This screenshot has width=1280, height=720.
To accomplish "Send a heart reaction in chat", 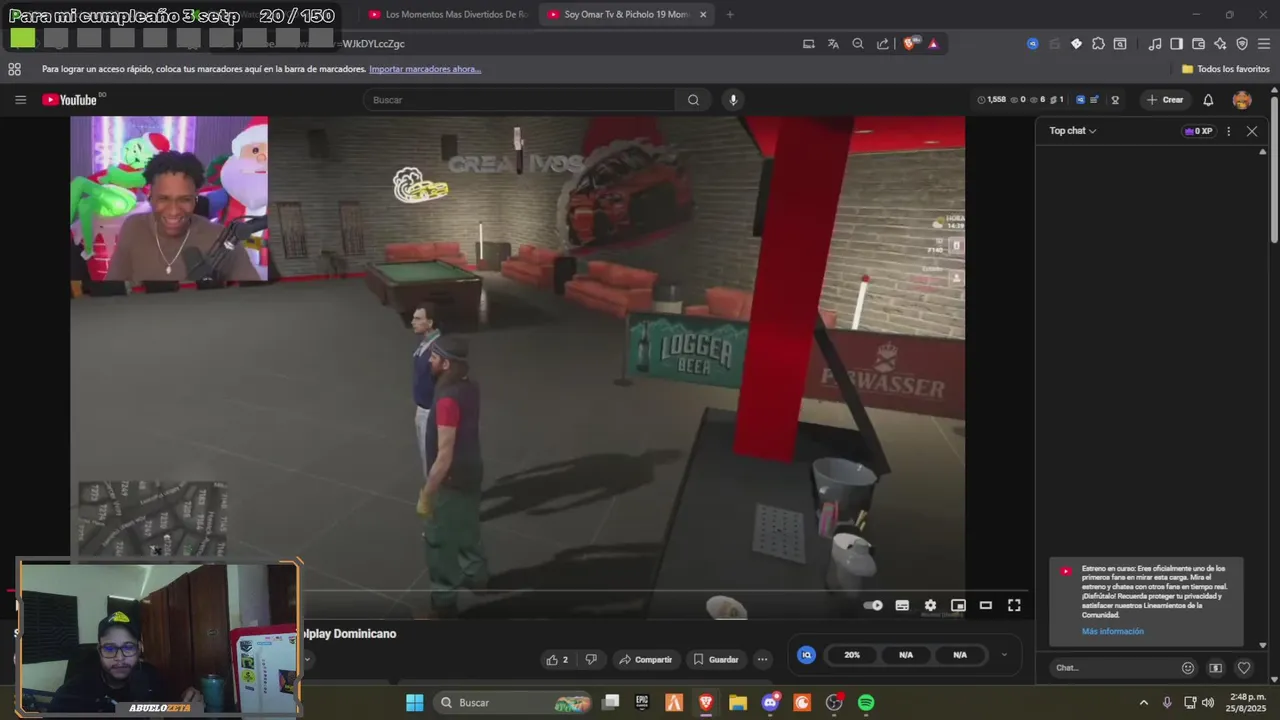I will point(1244,668).
